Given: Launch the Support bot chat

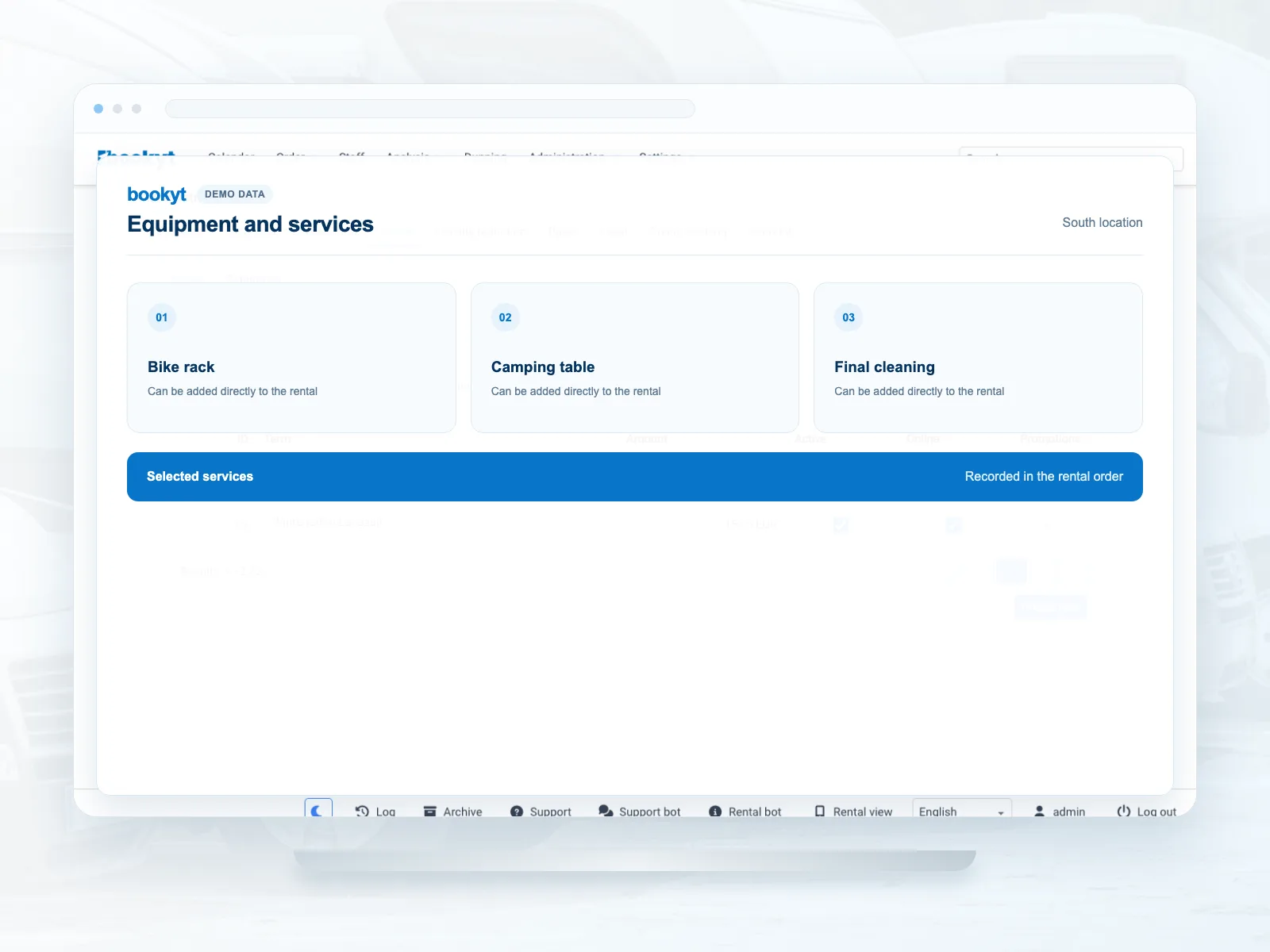Looking at the screenshot, I should click(x=640, y=812).
